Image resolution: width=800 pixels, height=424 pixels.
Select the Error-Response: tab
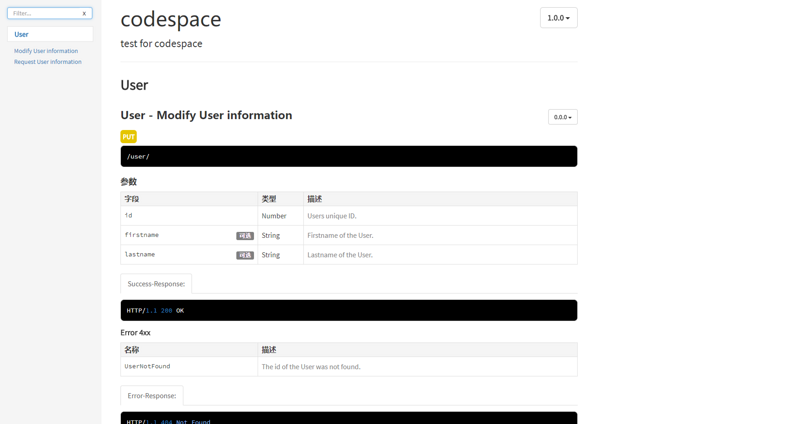click(152, 395)
